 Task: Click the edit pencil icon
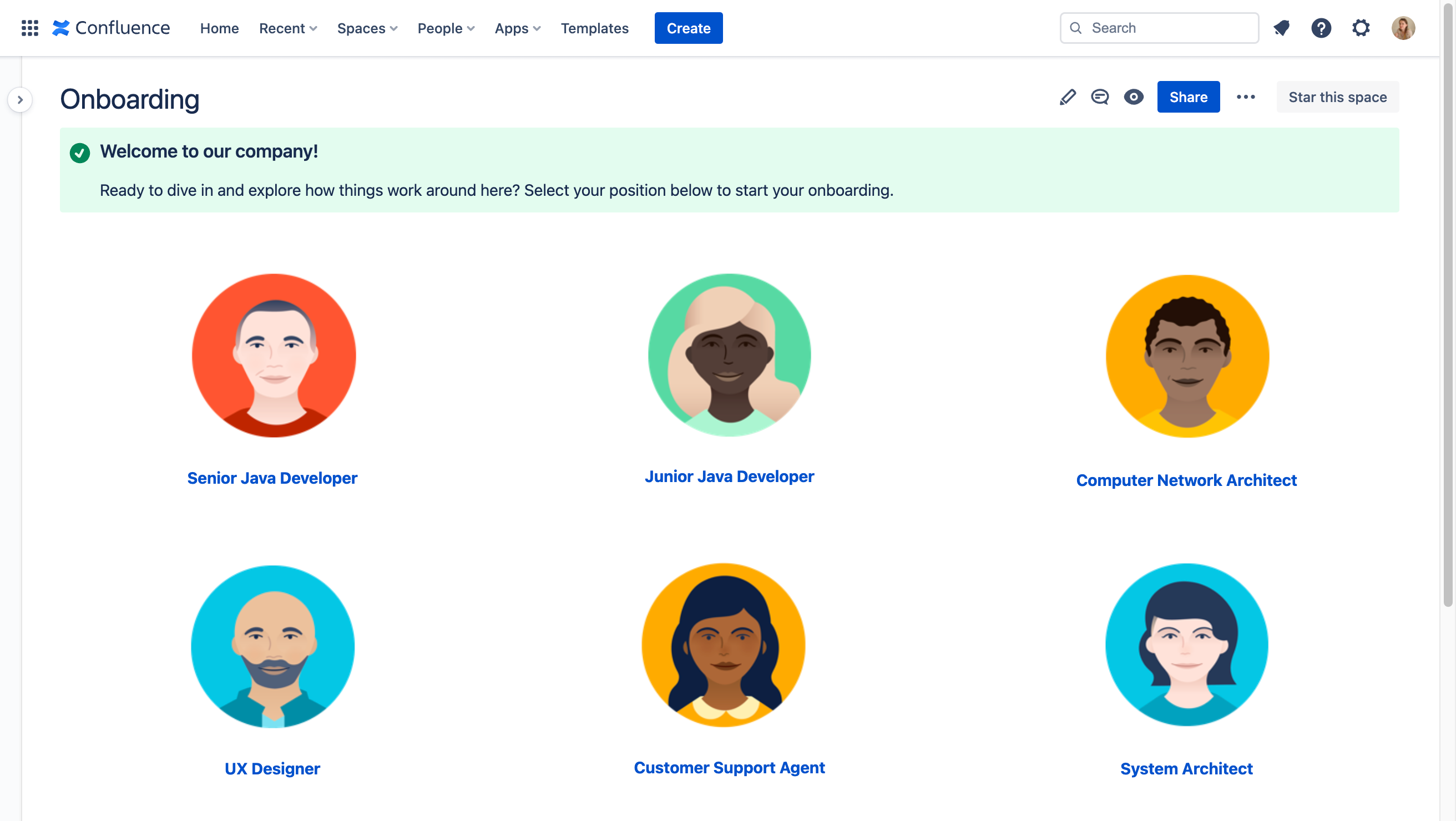pos(1067,97)
